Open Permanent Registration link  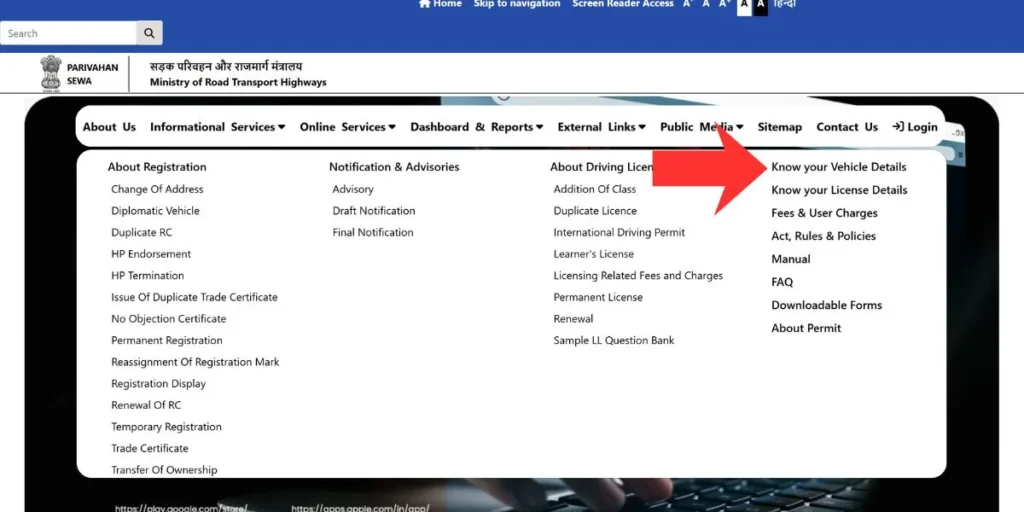tap(167, 340)
